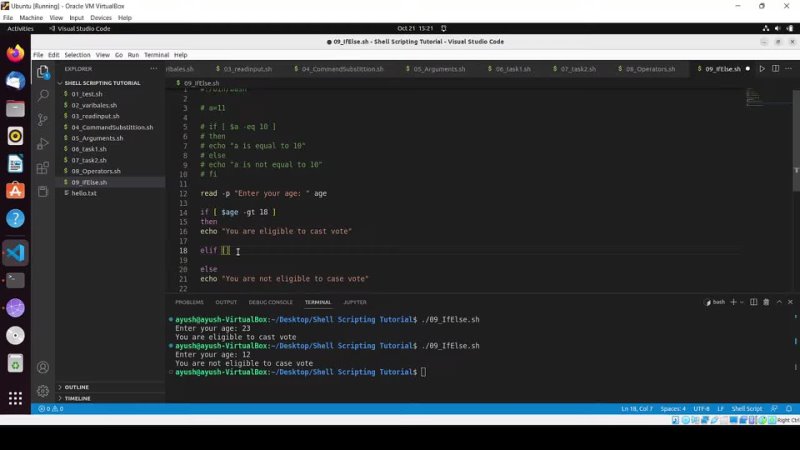This screenshot has width=800, height=450.
Task: Create a new terminal with plus icon
Action: coord(733,302)
